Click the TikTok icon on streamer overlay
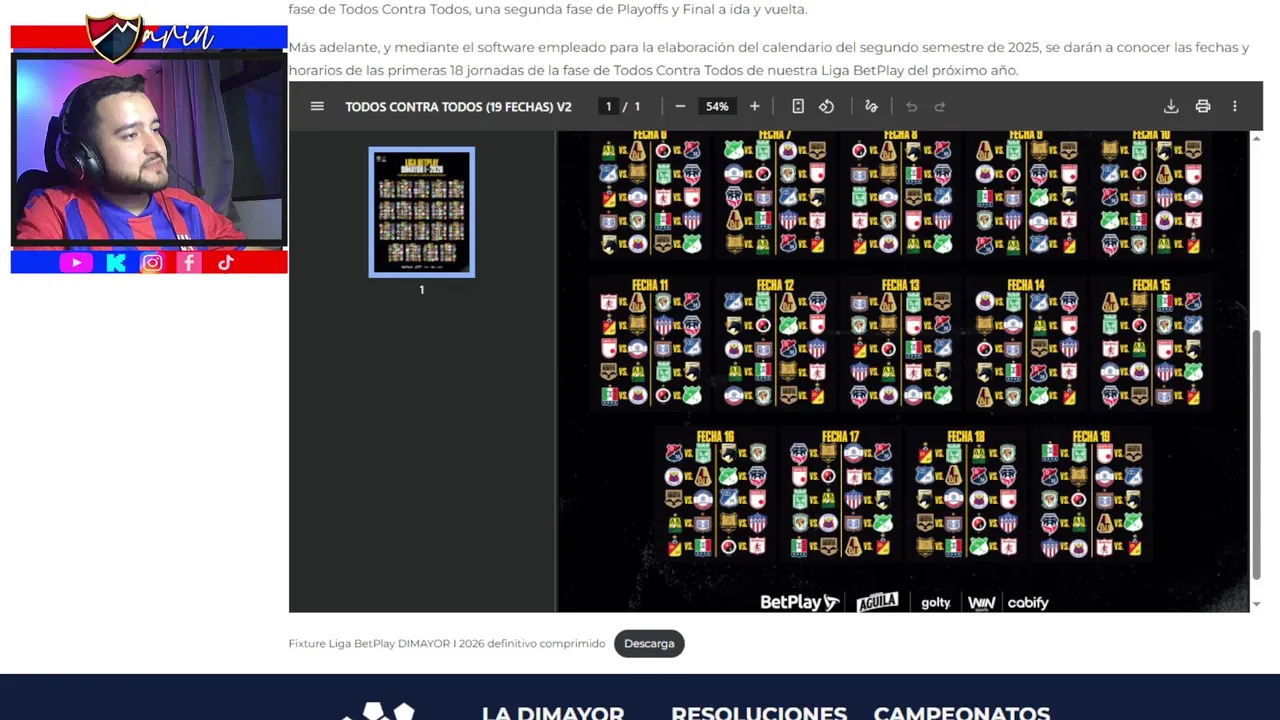Image resolution: width=1280 pixels, height=720 pixels. (x=225, y=263)
